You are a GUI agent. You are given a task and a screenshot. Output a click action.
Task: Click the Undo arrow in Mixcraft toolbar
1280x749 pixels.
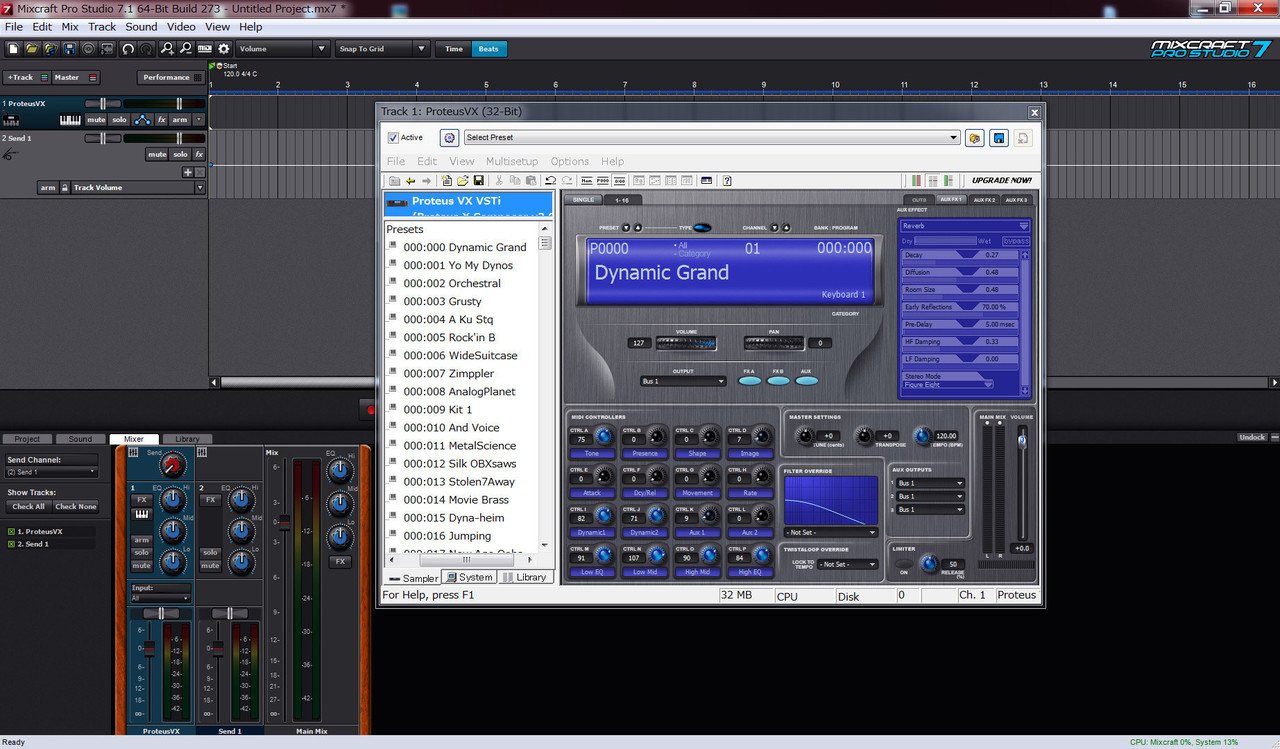(128, 48)
